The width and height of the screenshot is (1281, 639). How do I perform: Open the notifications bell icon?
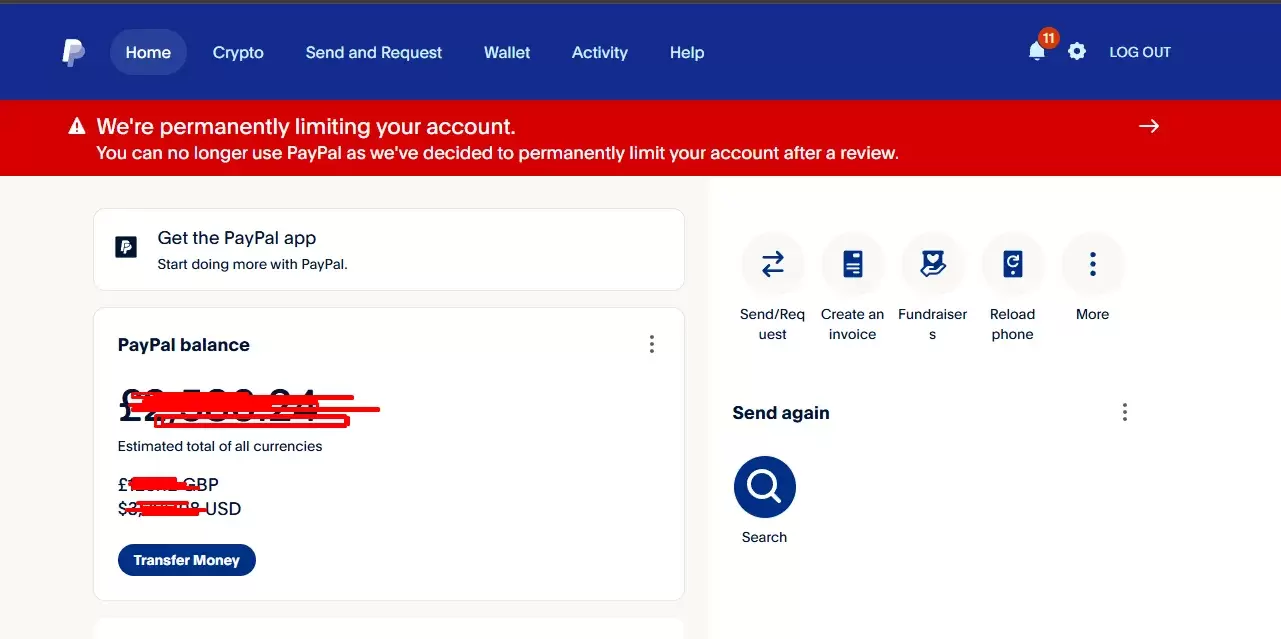pyautogui.click(x=1037, y=52)
